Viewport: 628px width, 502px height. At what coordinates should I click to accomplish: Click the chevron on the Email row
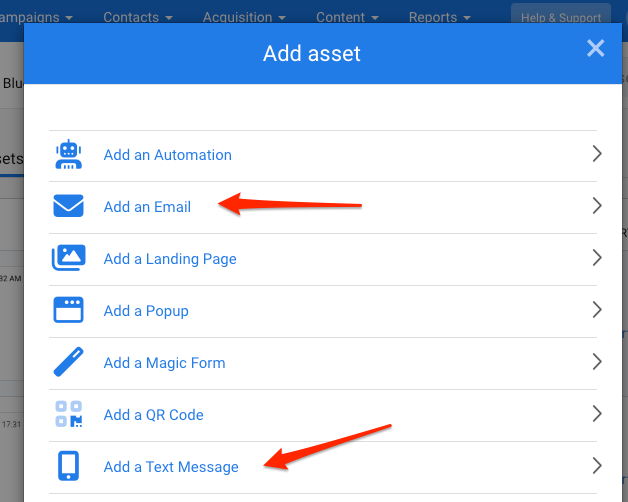coord(597,206)
